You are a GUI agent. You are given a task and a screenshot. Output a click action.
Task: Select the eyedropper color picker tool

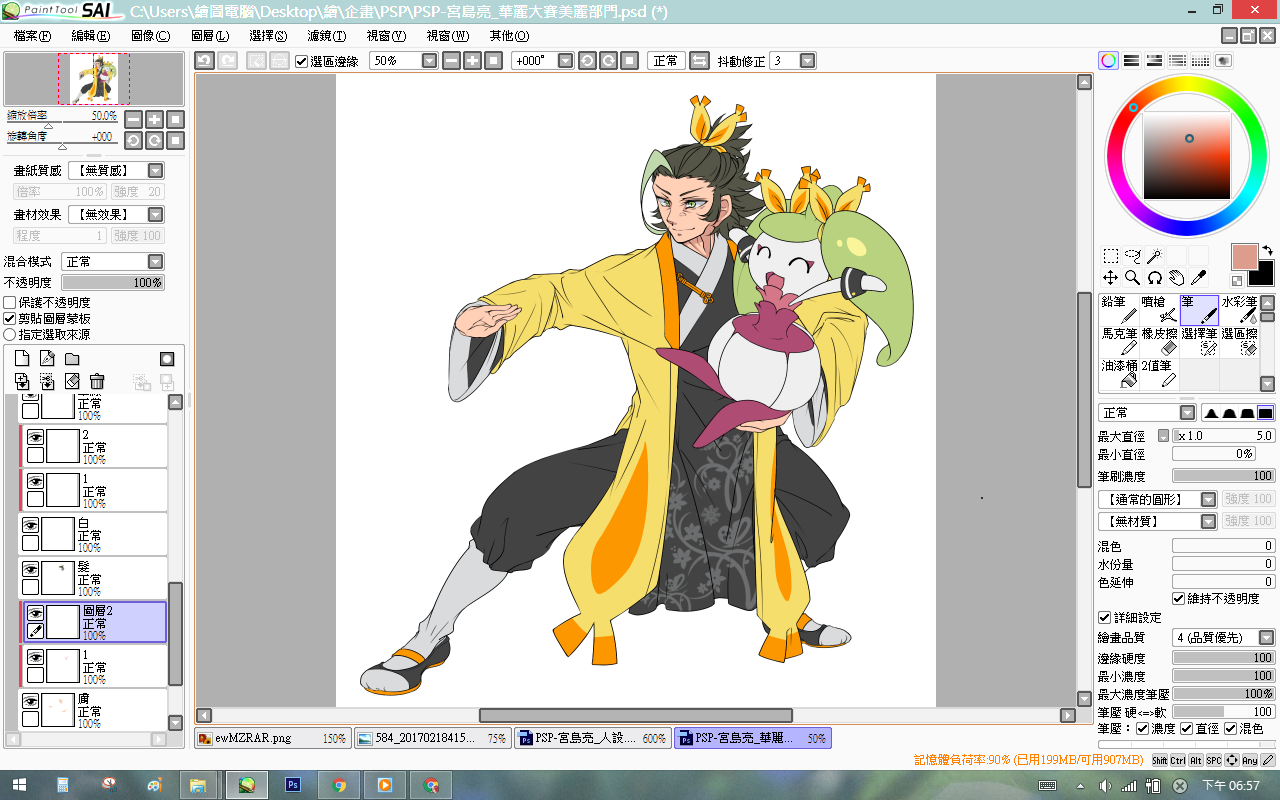point(1198,278)
